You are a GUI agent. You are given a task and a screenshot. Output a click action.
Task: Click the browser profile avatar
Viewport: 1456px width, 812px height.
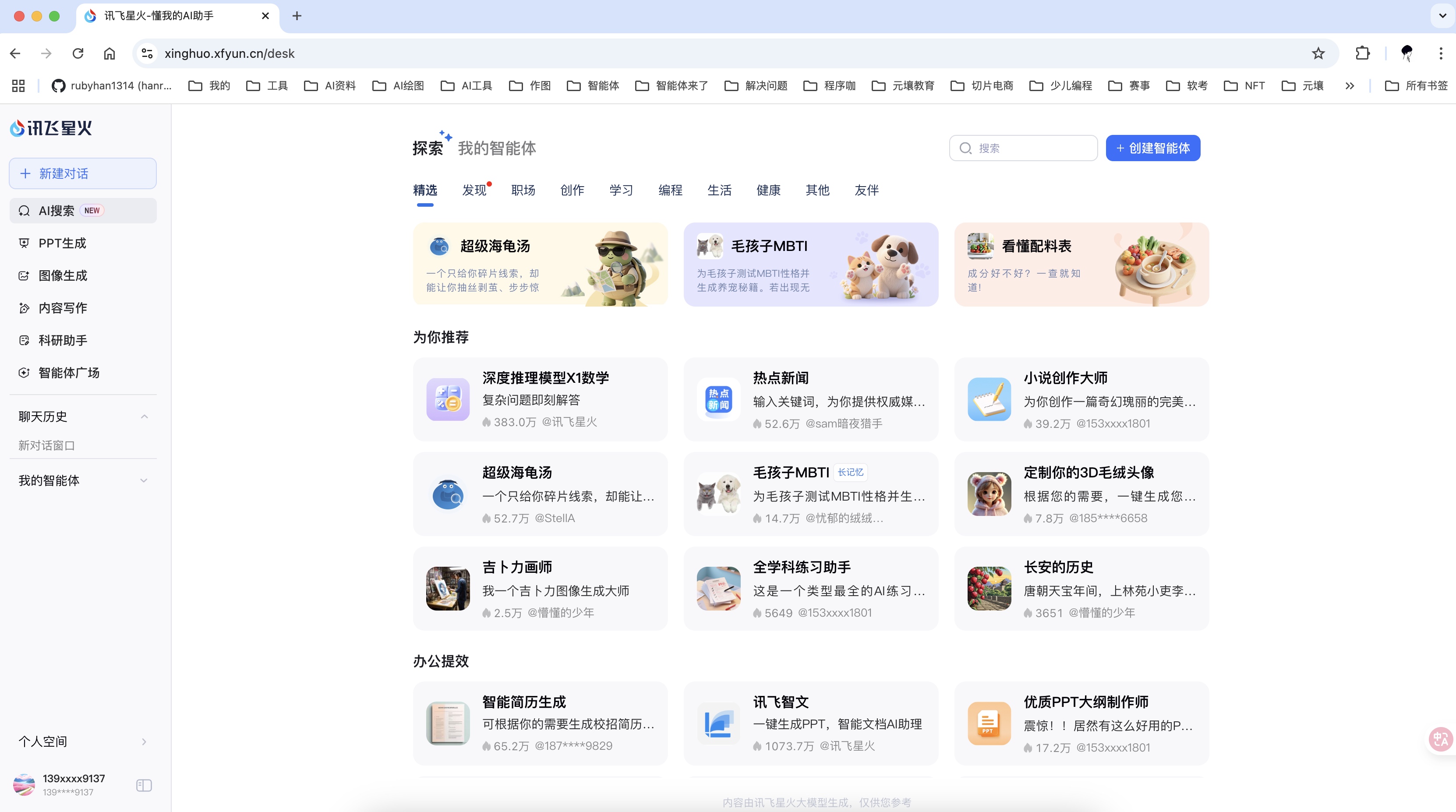[x=1406, y=53]
